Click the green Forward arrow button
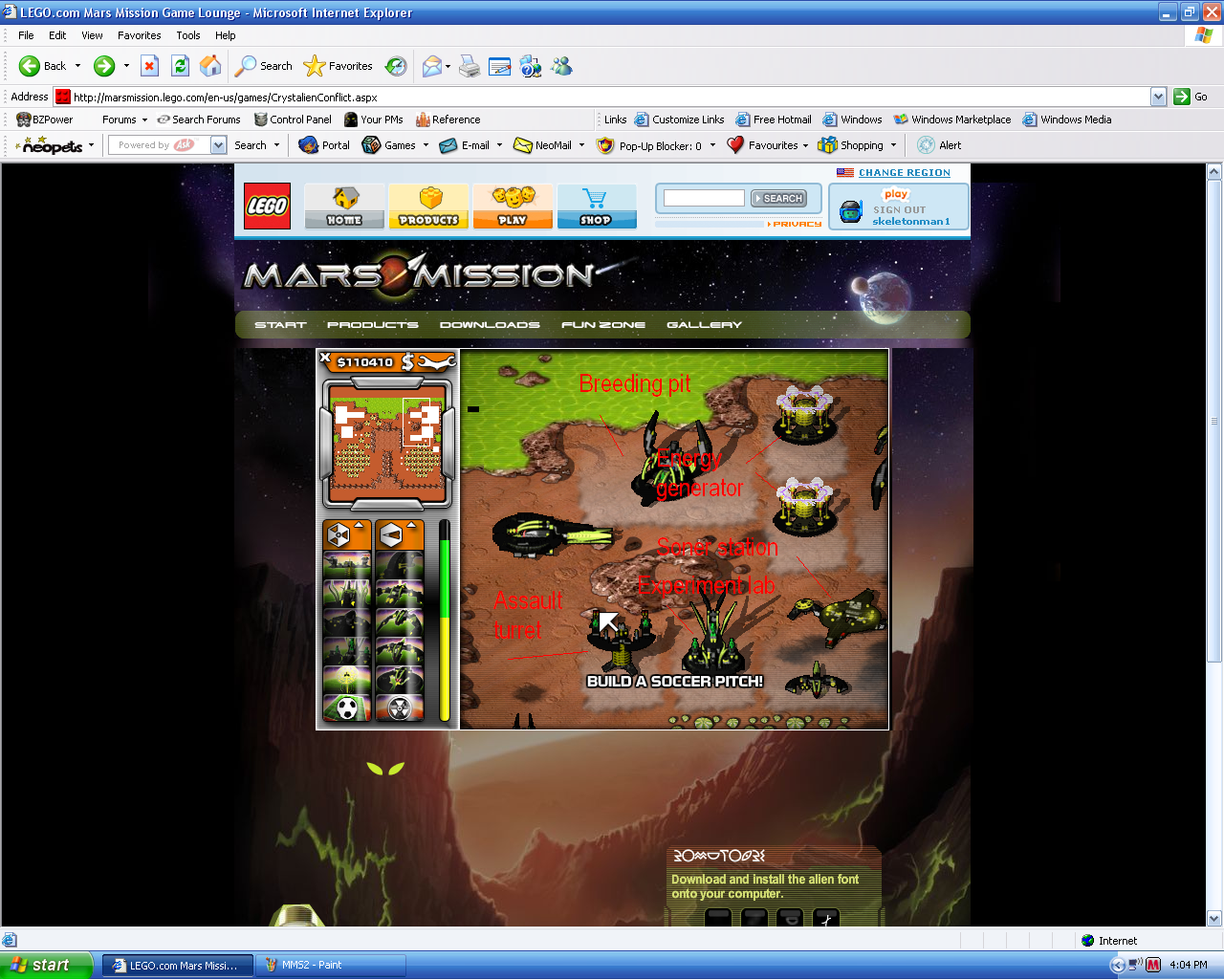 103,66
